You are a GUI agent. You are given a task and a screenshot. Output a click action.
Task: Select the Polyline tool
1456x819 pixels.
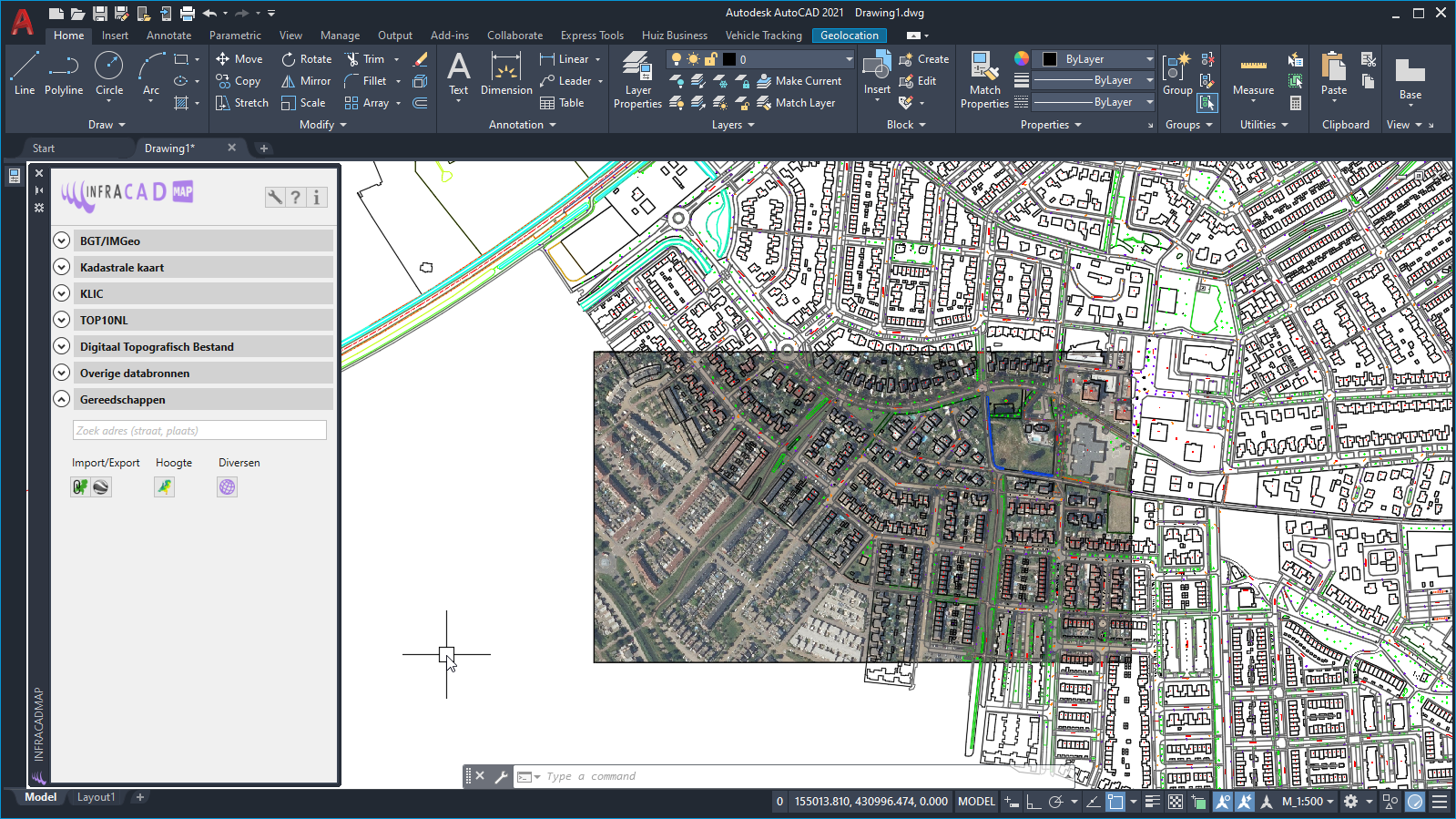point(63,73)
